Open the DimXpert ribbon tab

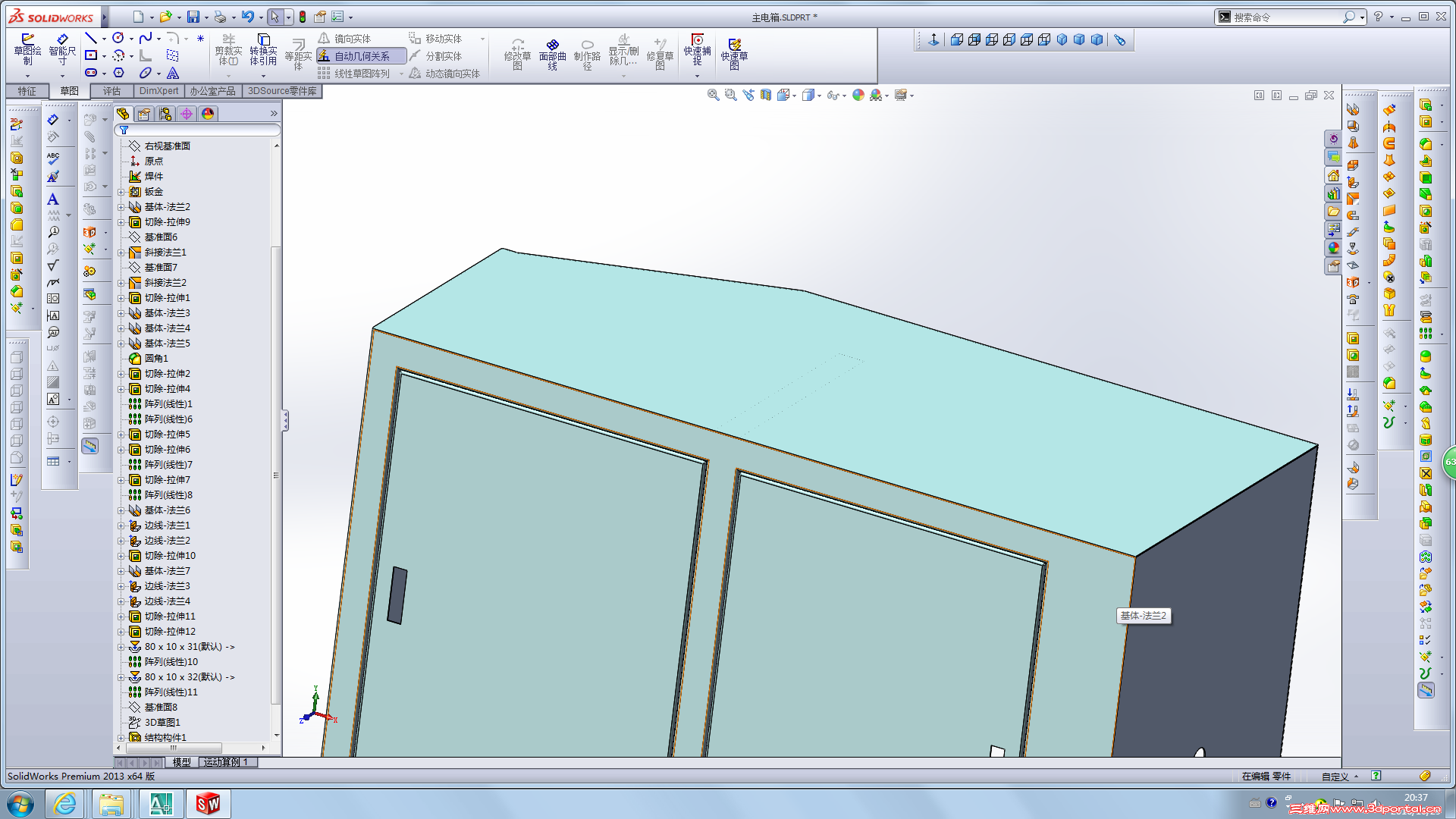158,91
